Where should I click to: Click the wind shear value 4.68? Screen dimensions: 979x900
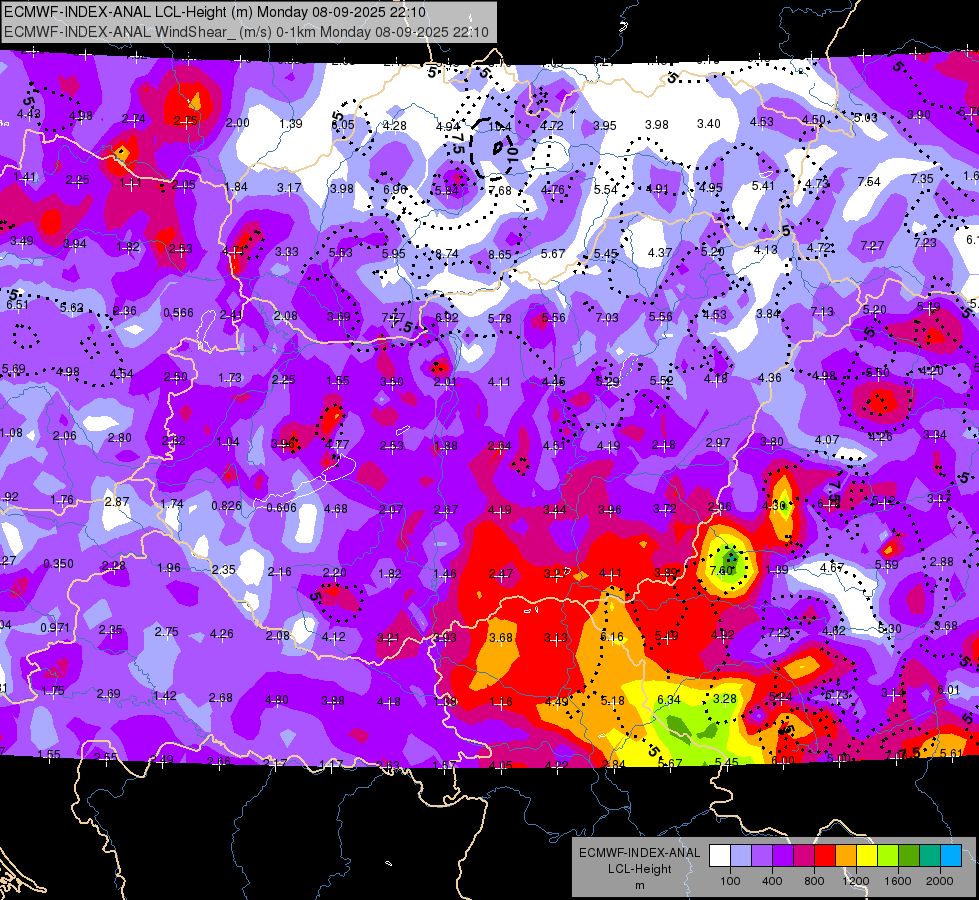click(336, 508)
